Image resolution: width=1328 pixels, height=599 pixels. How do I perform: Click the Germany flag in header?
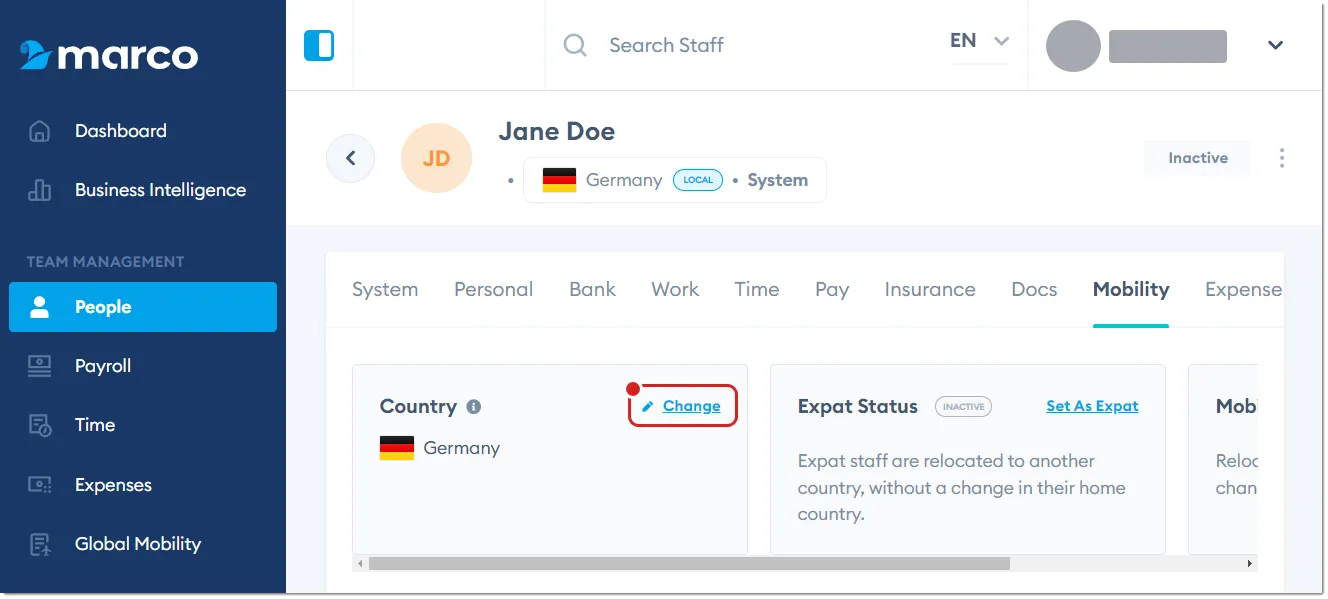coord(559,180)
